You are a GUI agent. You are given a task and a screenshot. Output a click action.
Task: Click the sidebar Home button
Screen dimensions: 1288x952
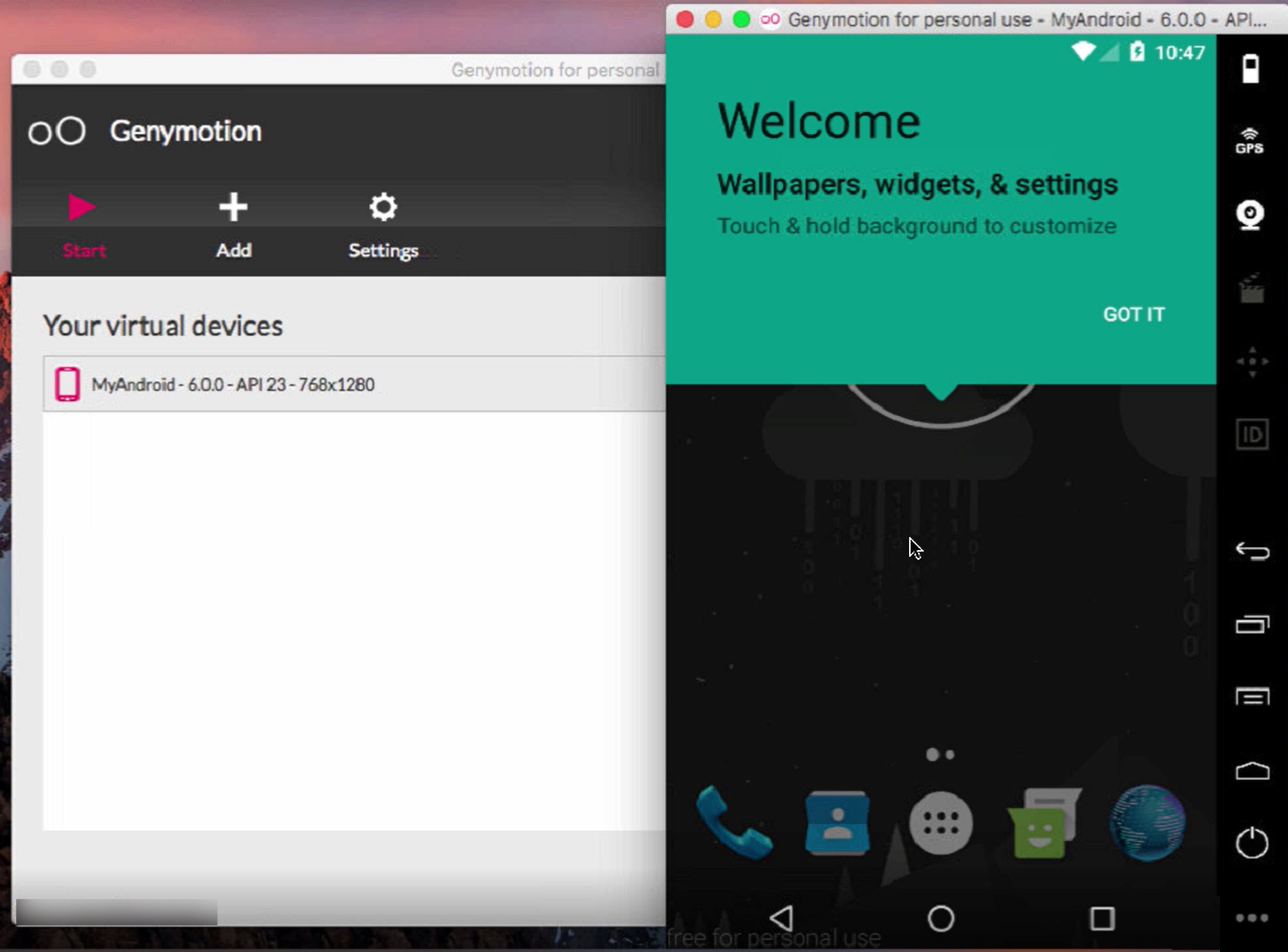tap(1251, 770)
